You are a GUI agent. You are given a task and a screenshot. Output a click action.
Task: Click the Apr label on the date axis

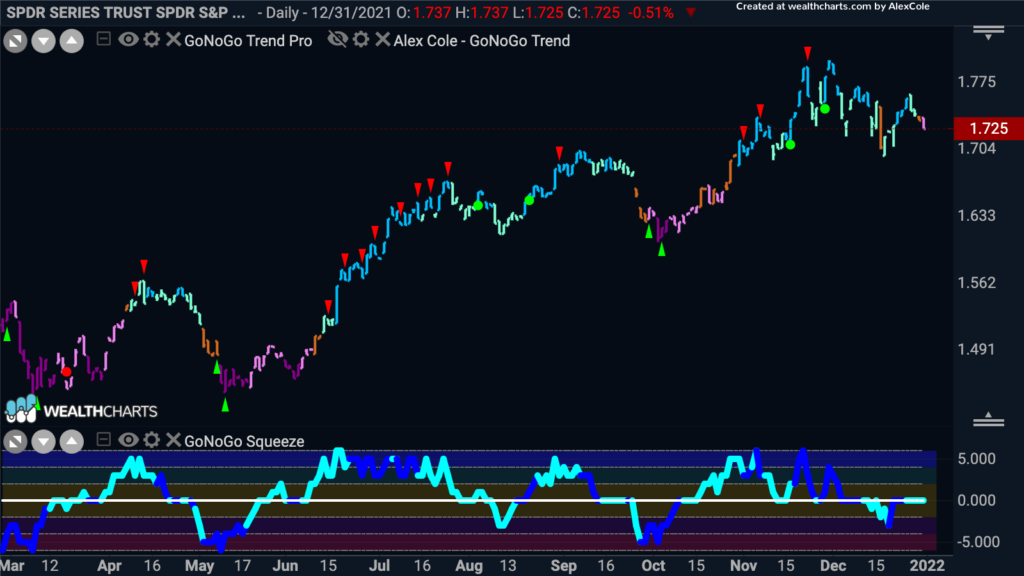tap(110, 566)
